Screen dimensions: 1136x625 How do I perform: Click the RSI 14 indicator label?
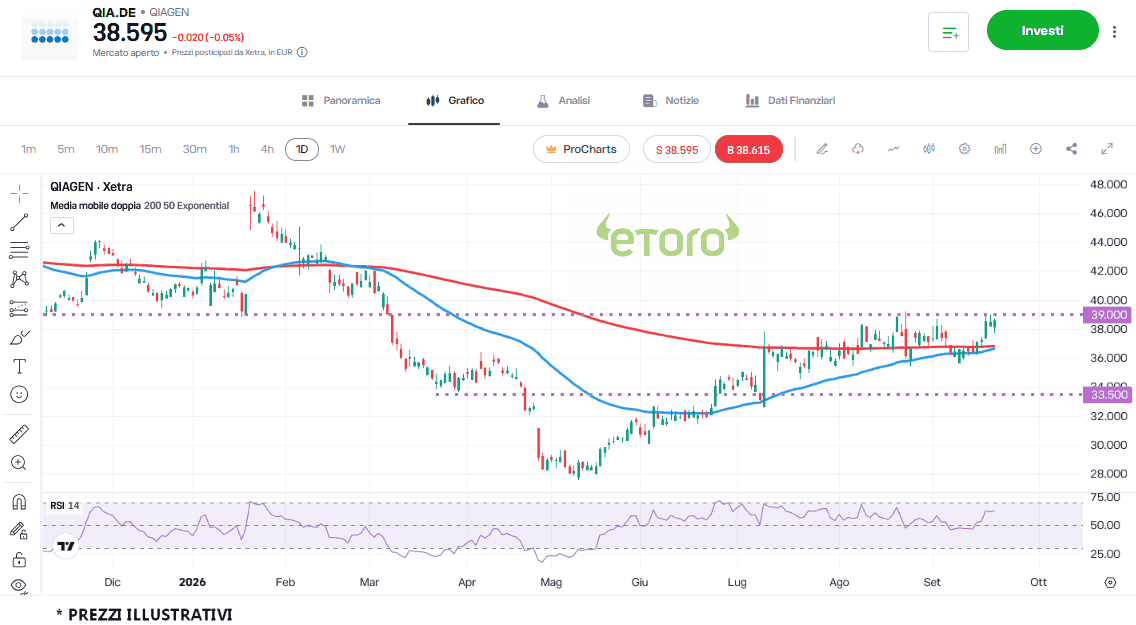64,506
